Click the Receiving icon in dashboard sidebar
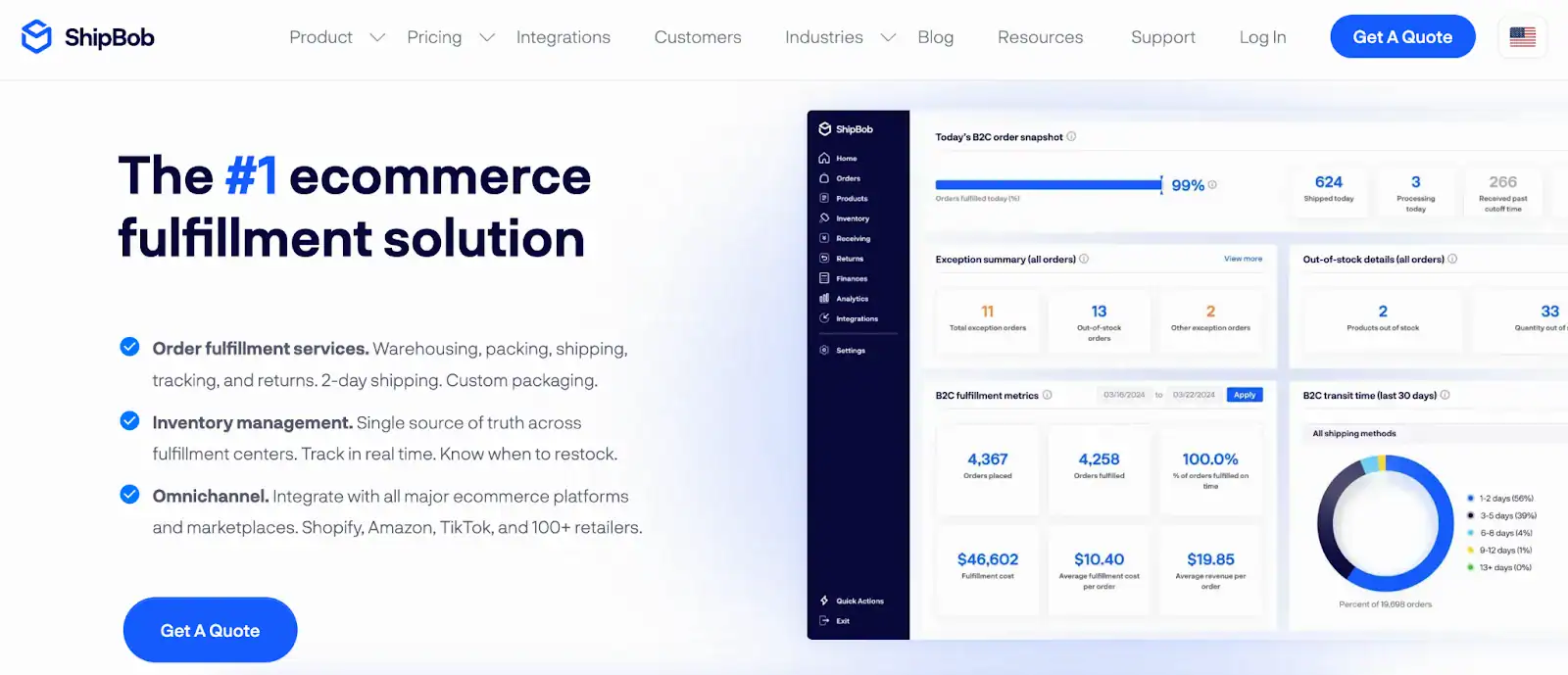Screen dimensions: 1568x675 pos(824,238)
